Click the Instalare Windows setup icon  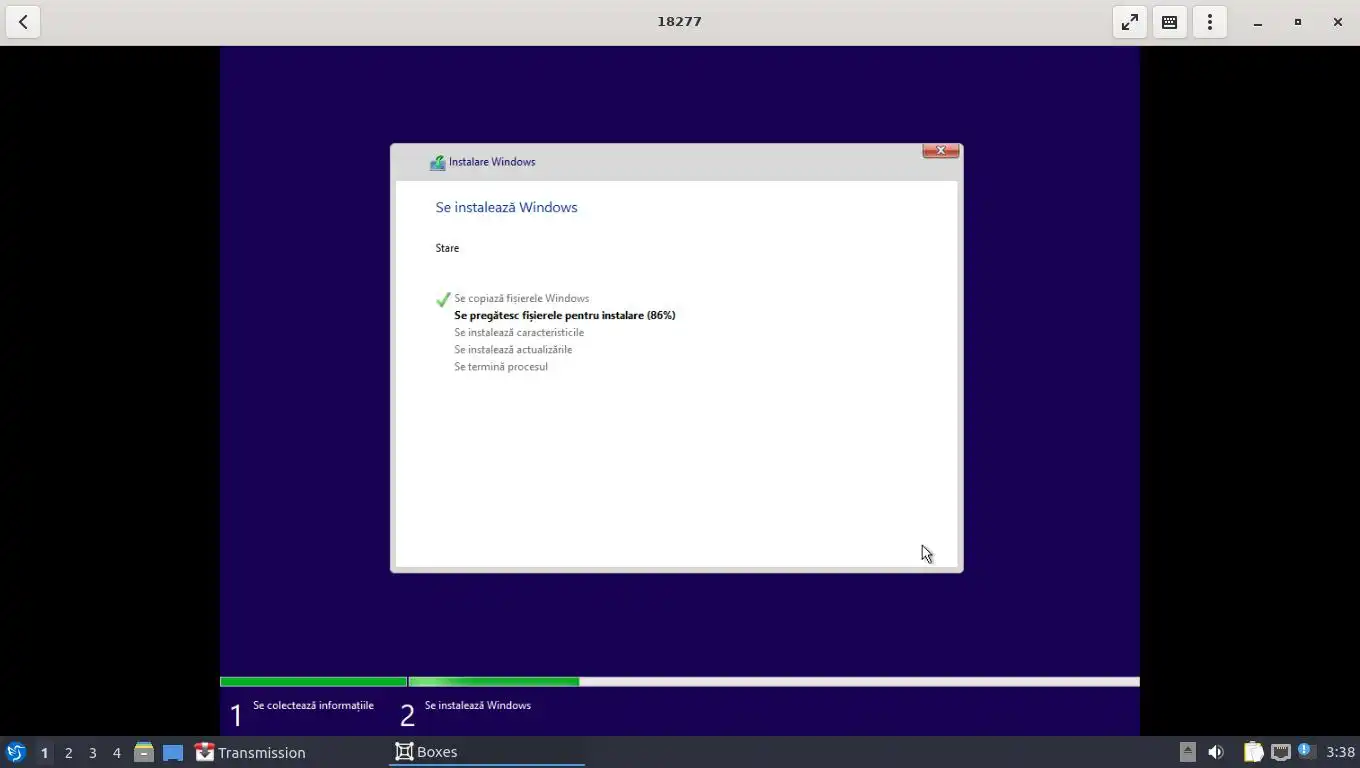tap(437, 162)
